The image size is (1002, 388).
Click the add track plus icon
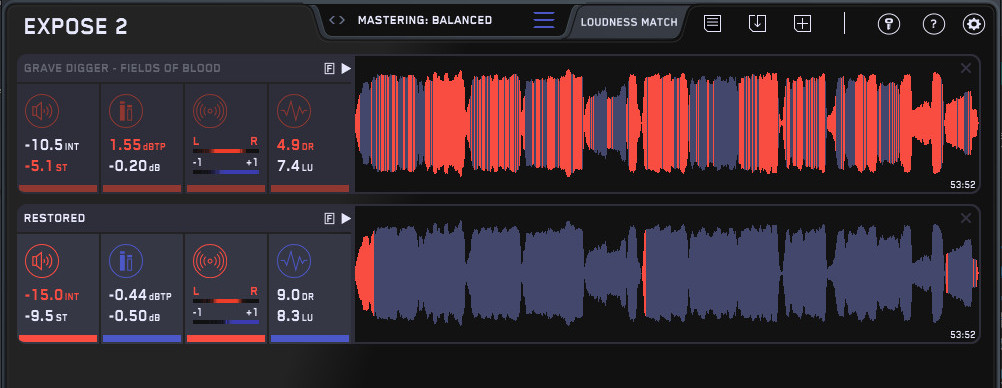pyautogui.click(x=802, y=24)
